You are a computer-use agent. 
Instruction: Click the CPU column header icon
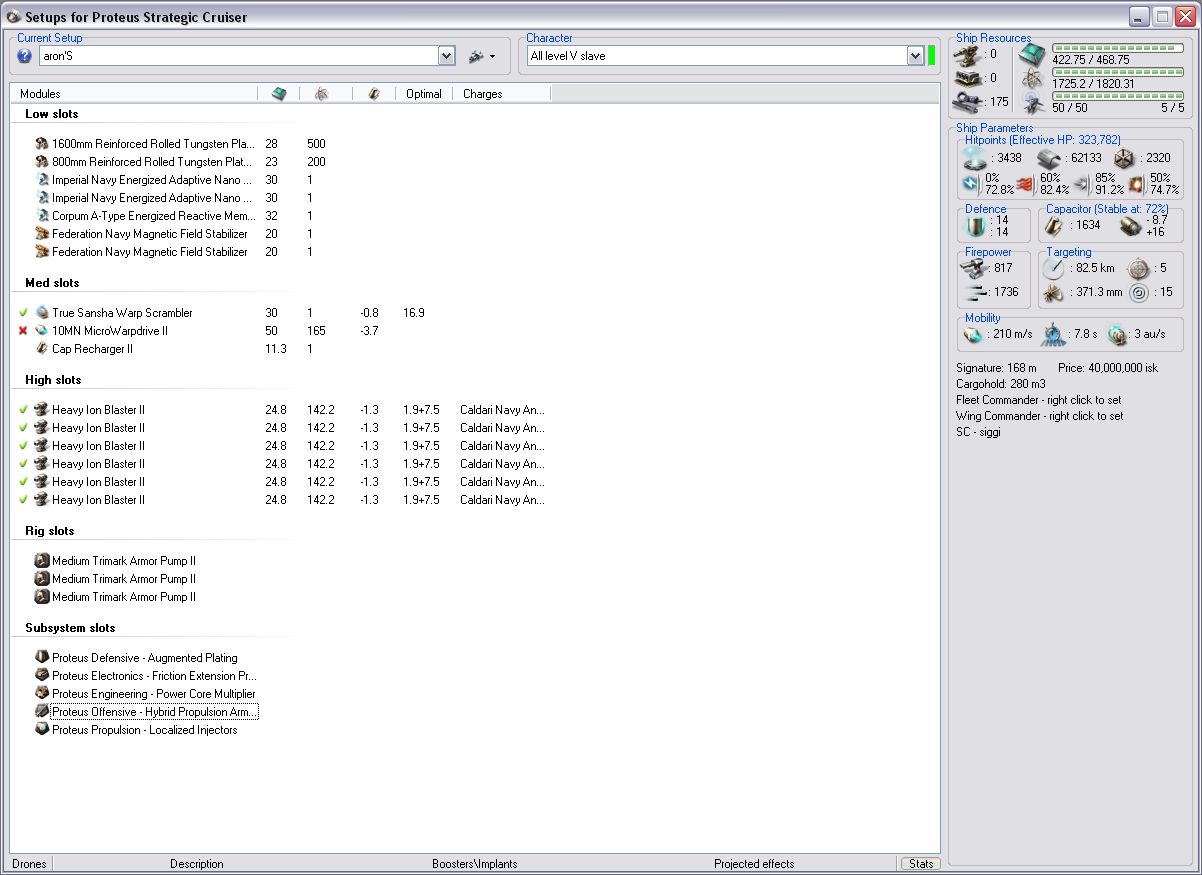tap(279, 93)
